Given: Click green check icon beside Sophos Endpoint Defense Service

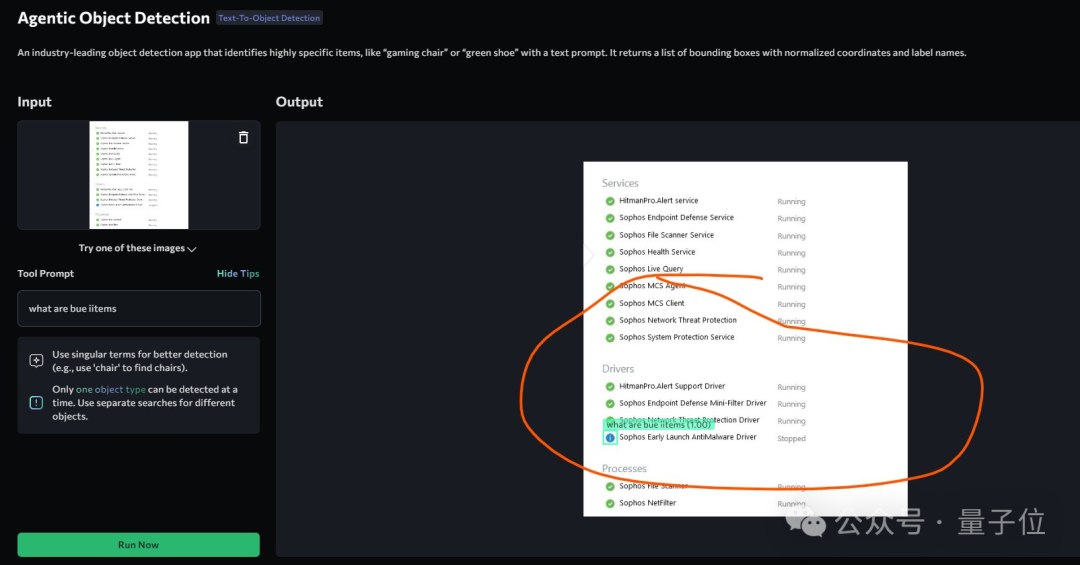Looking at the screenshot, I should (610, 218).
